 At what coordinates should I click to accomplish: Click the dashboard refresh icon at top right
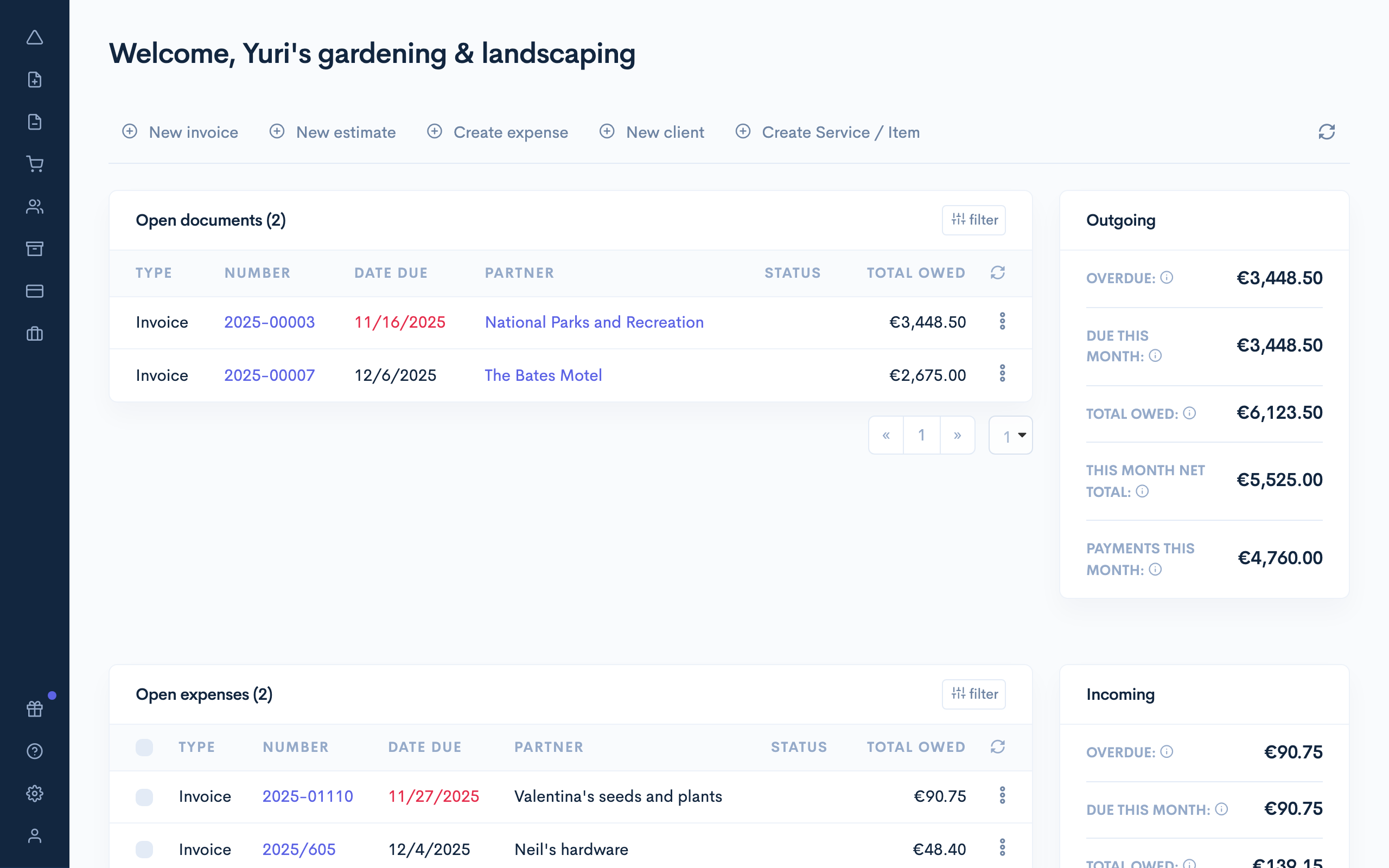tap(1327, 132)
